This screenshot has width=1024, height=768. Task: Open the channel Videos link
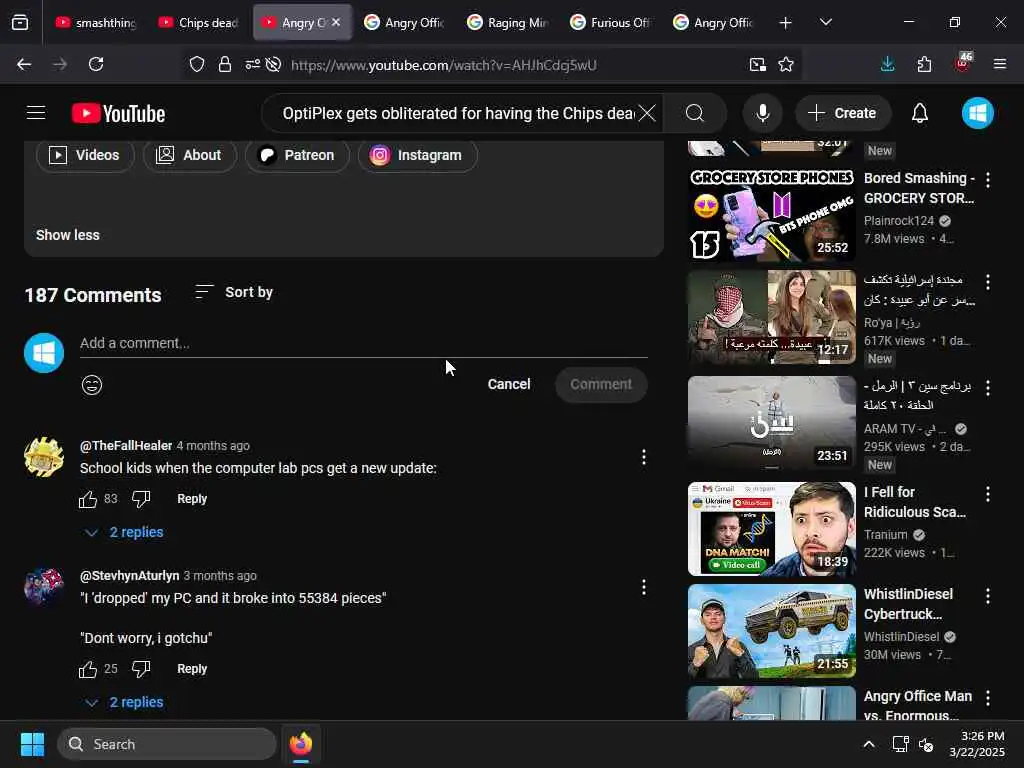pyautogui.click(x=85, y=155)
